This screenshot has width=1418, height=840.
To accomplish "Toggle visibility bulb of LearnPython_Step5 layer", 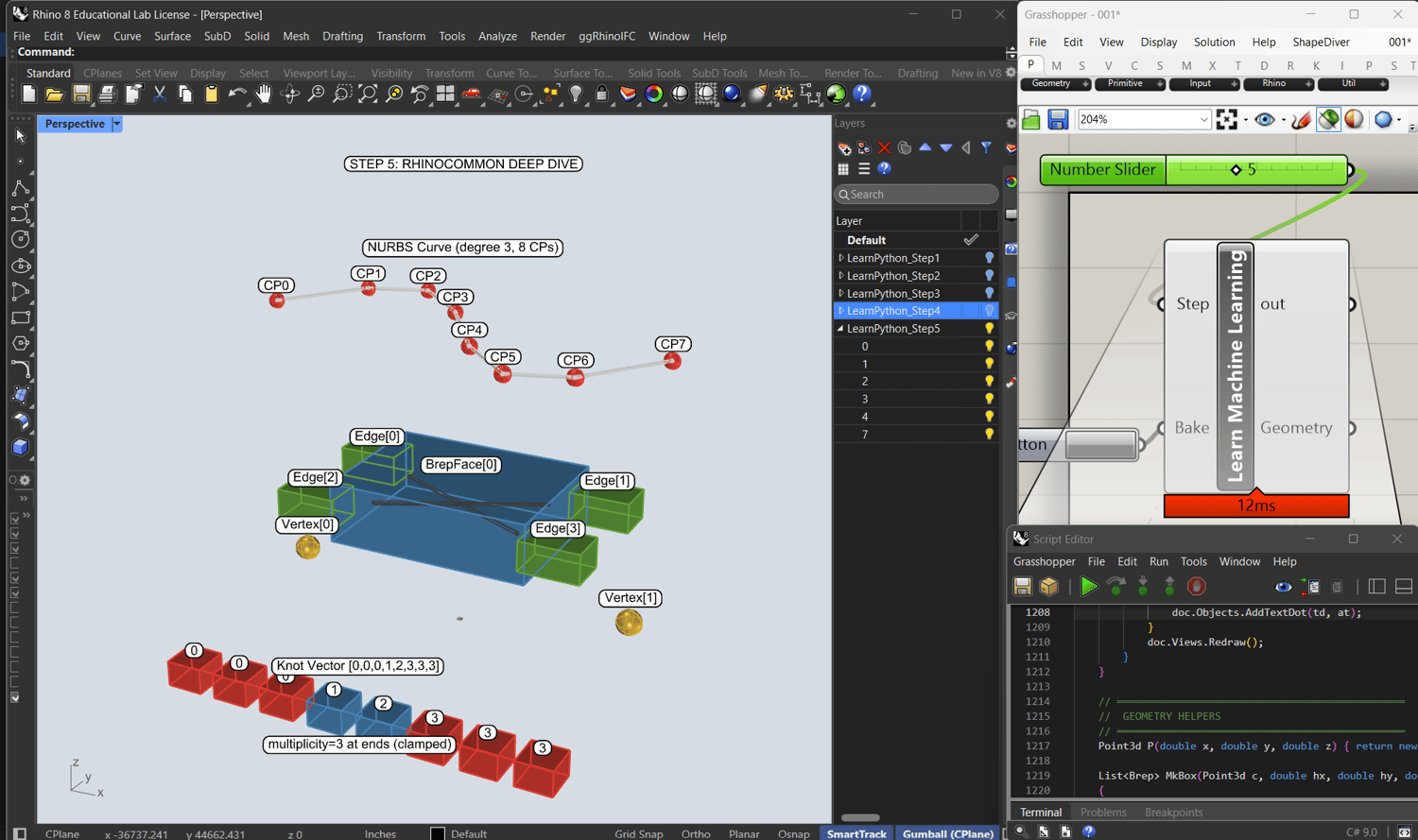I will tap(989, 329).
